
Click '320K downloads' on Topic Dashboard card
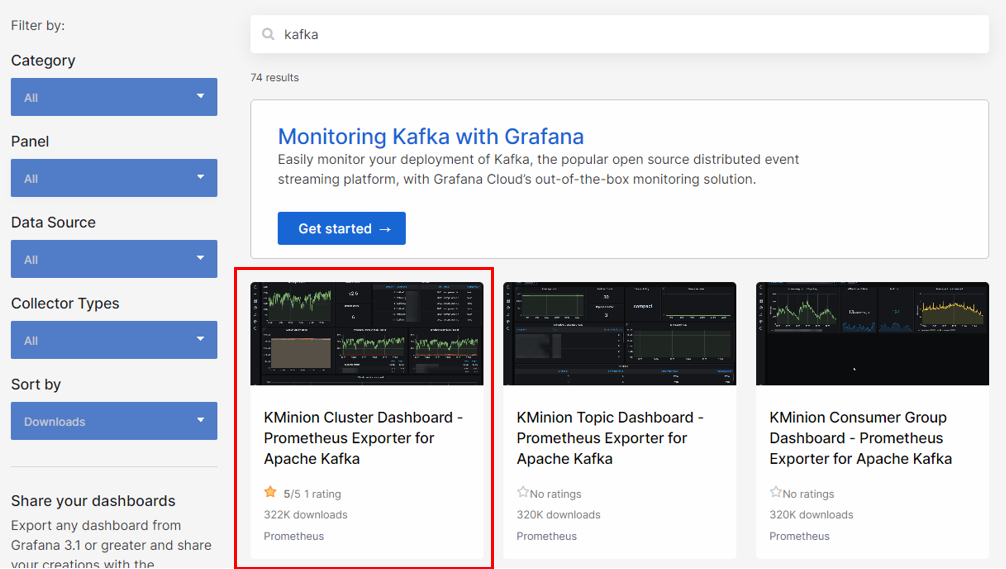click(558, 515)
